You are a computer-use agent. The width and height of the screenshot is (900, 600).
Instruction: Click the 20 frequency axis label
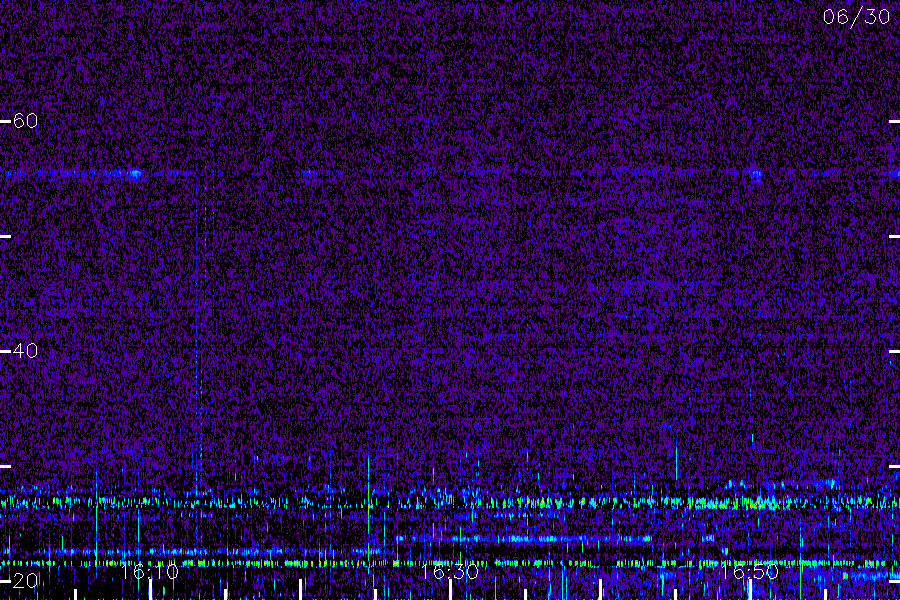[25, 580]
